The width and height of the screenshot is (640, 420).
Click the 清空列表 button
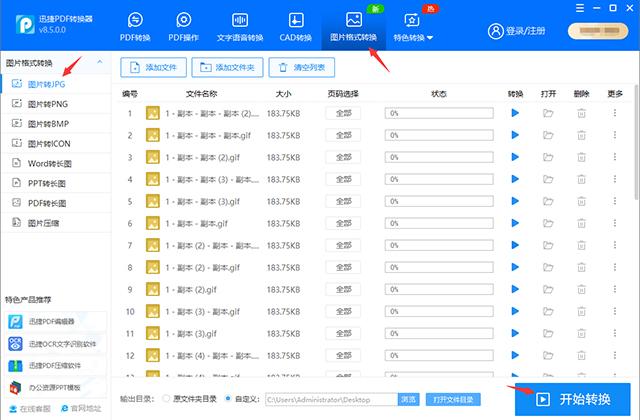coord(302,67)
